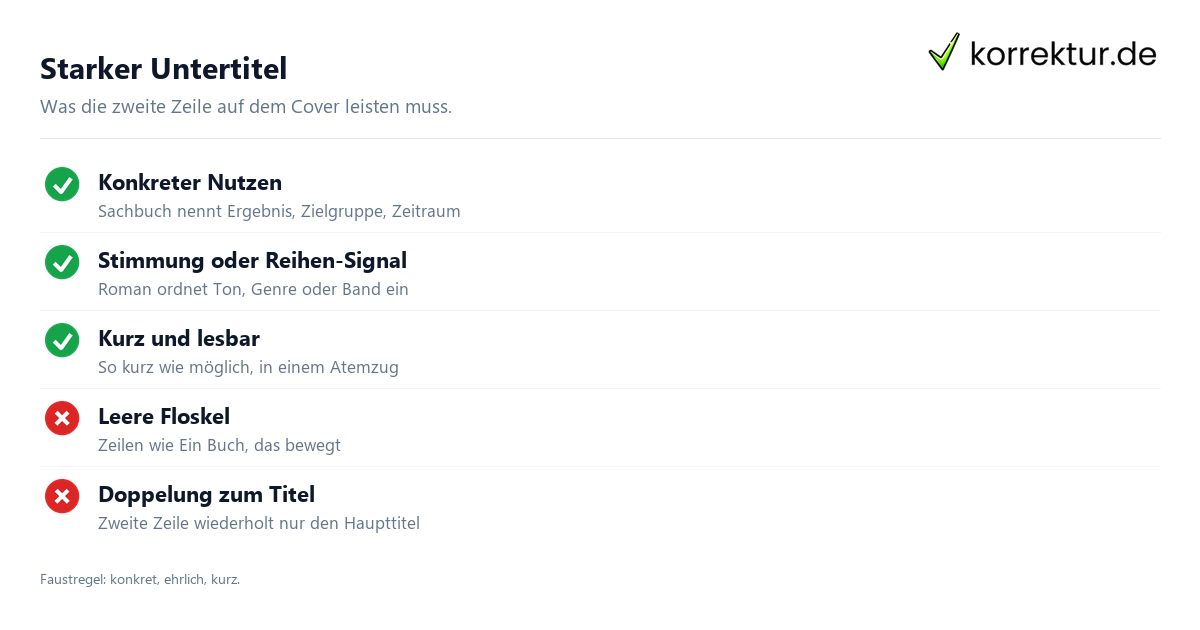Select the Konkreter Nutzen heading
The width and height of the screenshot is (1200, 630).
(x=190, y=183)
